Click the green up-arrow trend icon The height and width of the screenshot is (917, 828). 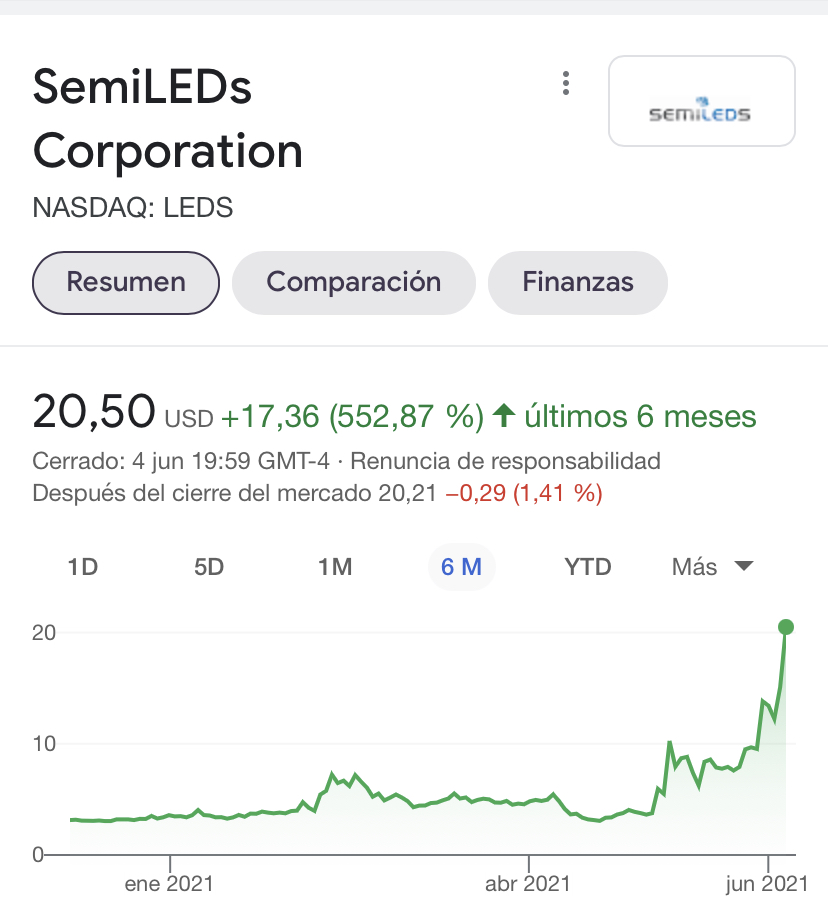pyautogui.click(x=503, y=416)
